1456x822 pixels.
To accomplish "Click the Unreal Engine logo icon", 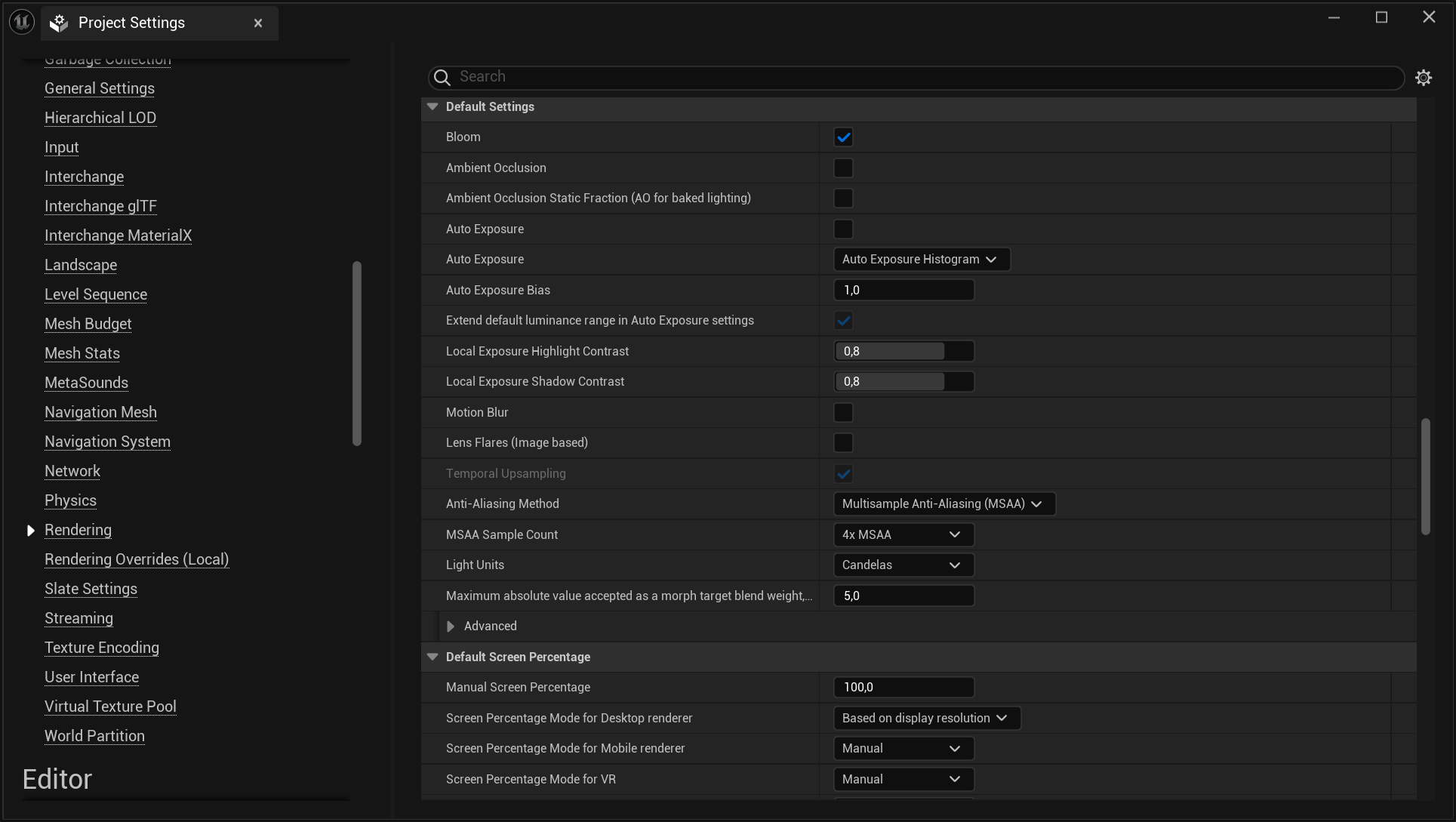I will point(20,21).
